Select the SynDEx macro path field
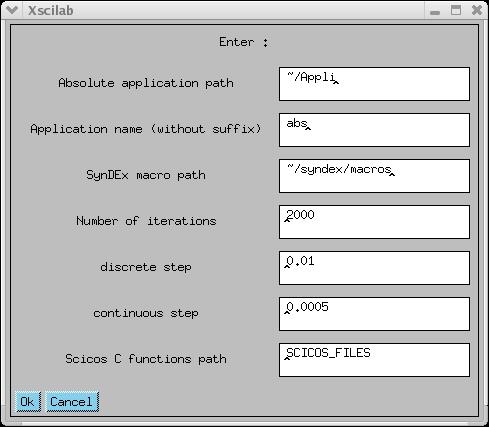Image resolution: width=489 pixels, height=427 pixels. (374, 176)
